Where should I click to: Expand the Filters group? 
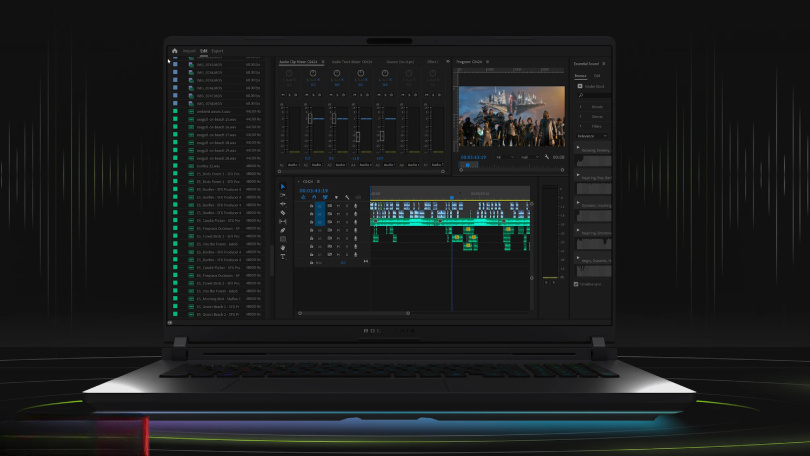pyautogui.click(x=580, y=126)
